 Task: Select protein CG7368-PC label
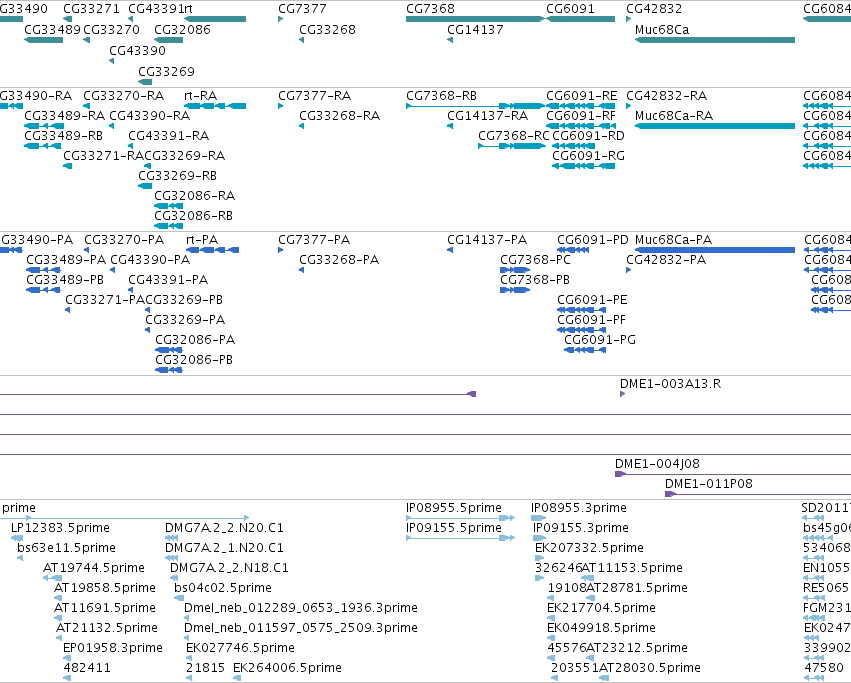[535, 260]
